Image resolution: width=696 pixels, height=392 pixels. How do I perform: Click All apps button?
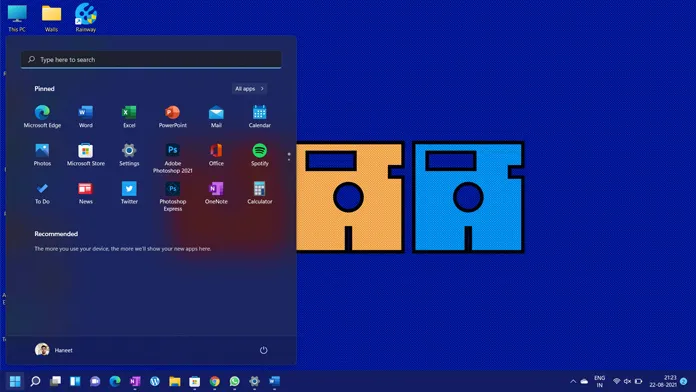[249, 89]
